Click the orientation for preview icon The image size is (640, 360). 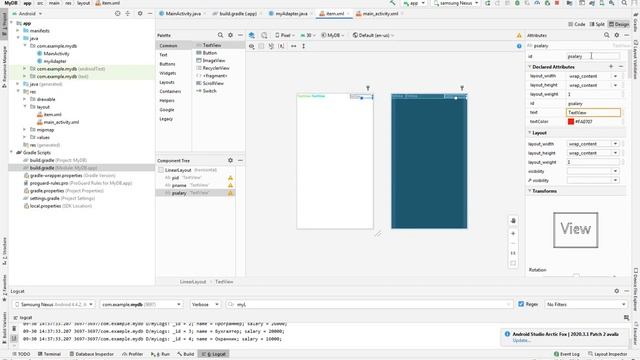[x=264, y=35]
